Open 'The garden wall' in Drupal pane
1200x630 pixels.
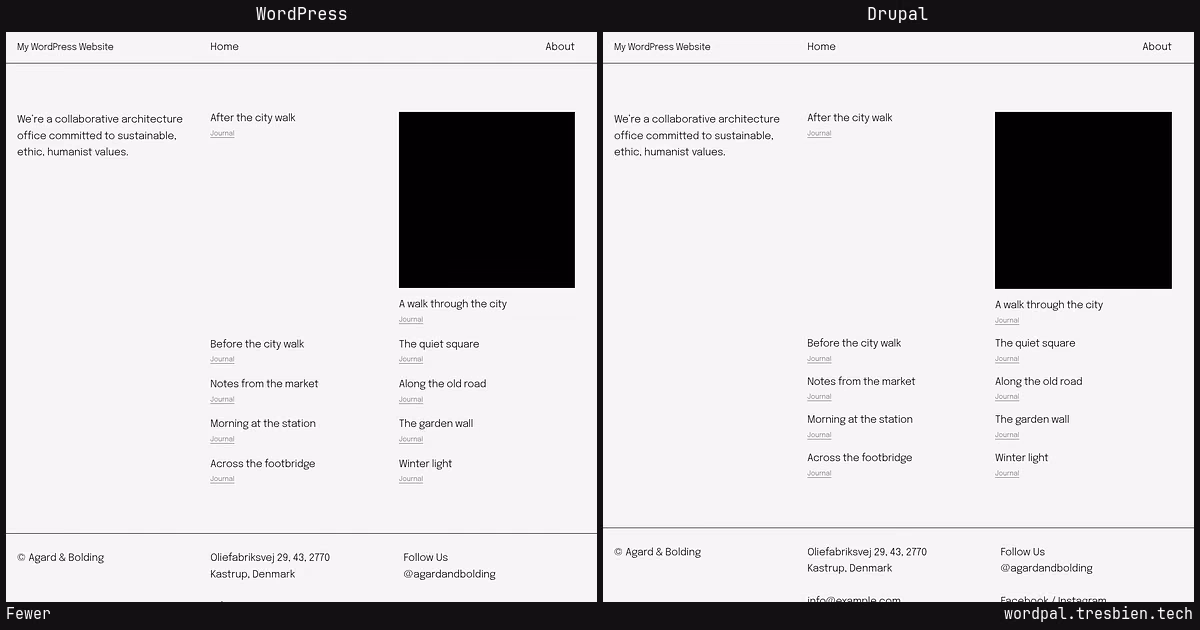coord(1032,419)
